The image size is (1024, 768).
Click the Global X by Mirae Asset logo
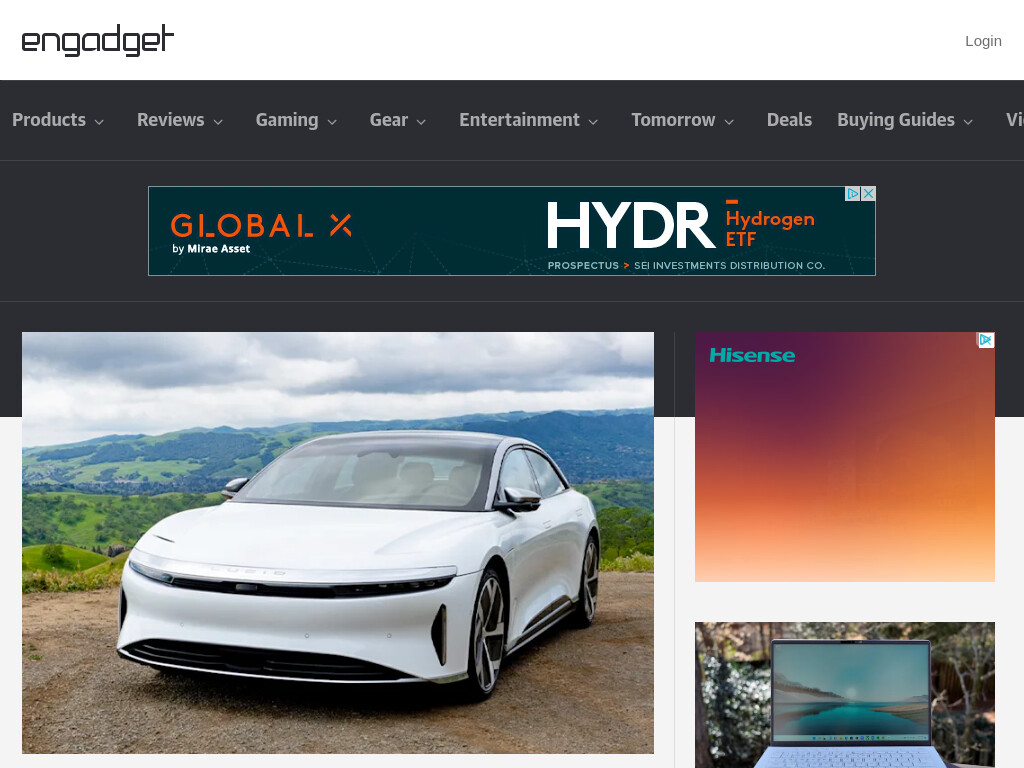[x=261, y=233]
